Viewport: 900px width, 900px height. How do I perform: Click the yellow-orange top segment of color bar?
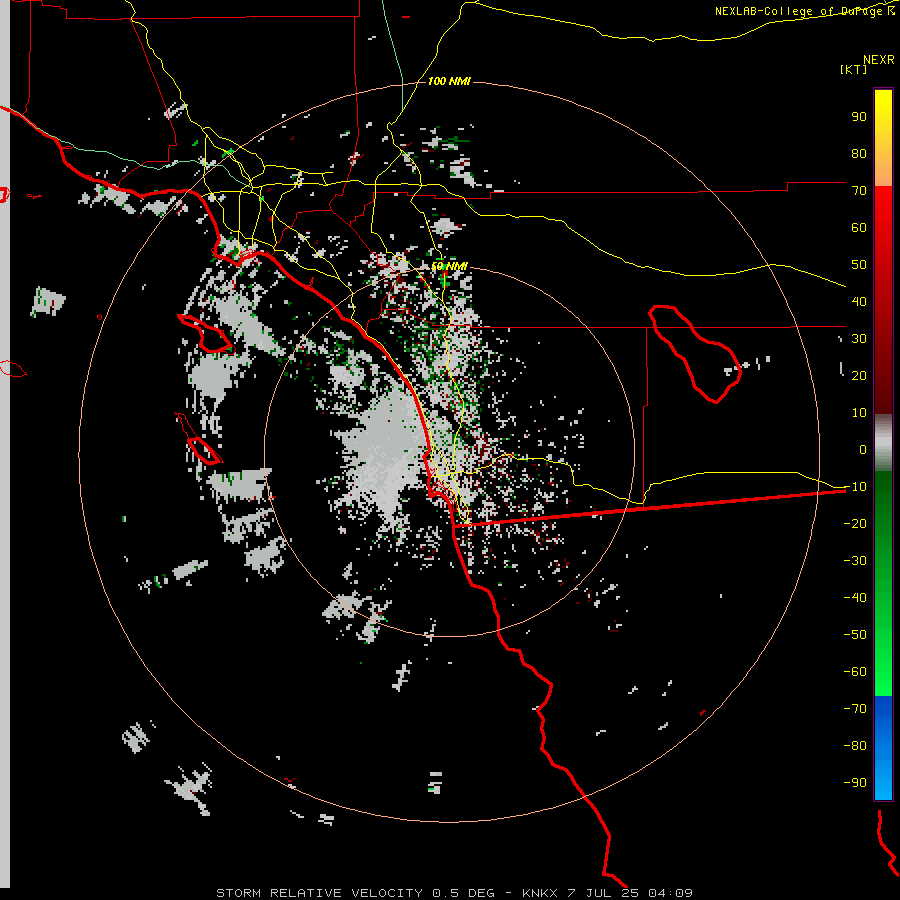pyautogui.click(x=883, y=138)
